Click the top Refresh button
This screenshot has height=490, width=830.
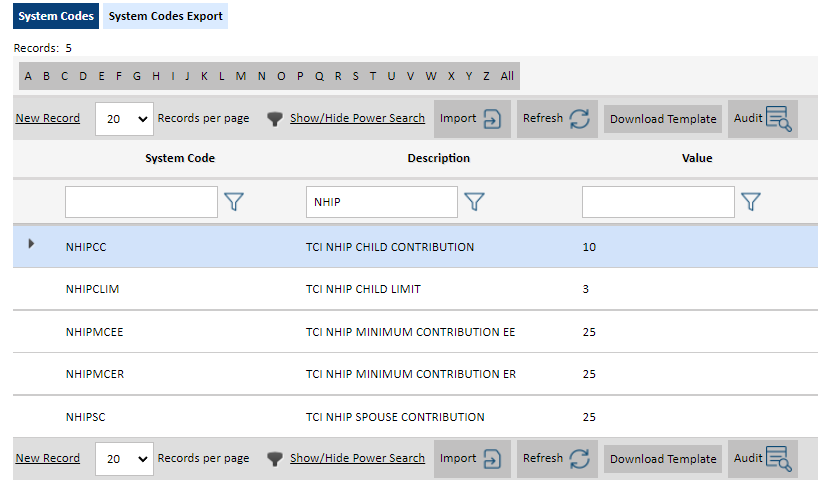point(557,119)
